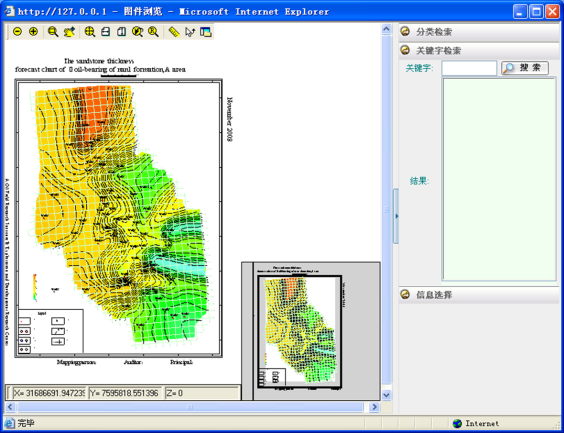
Task: Activate the pan hand tool
Action: 69,32
